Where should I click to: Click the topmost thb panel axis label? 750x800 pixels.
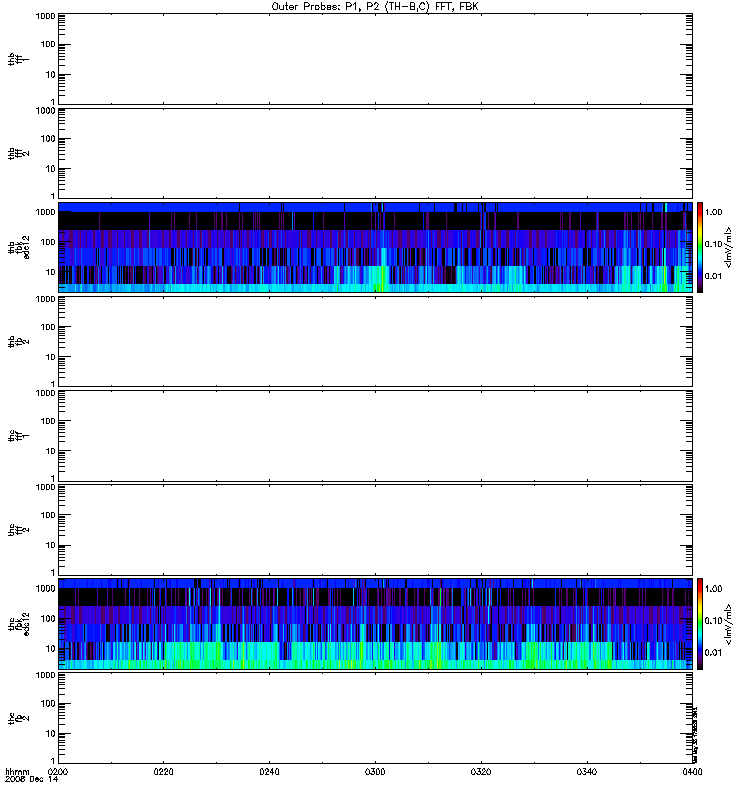(18, 59)
